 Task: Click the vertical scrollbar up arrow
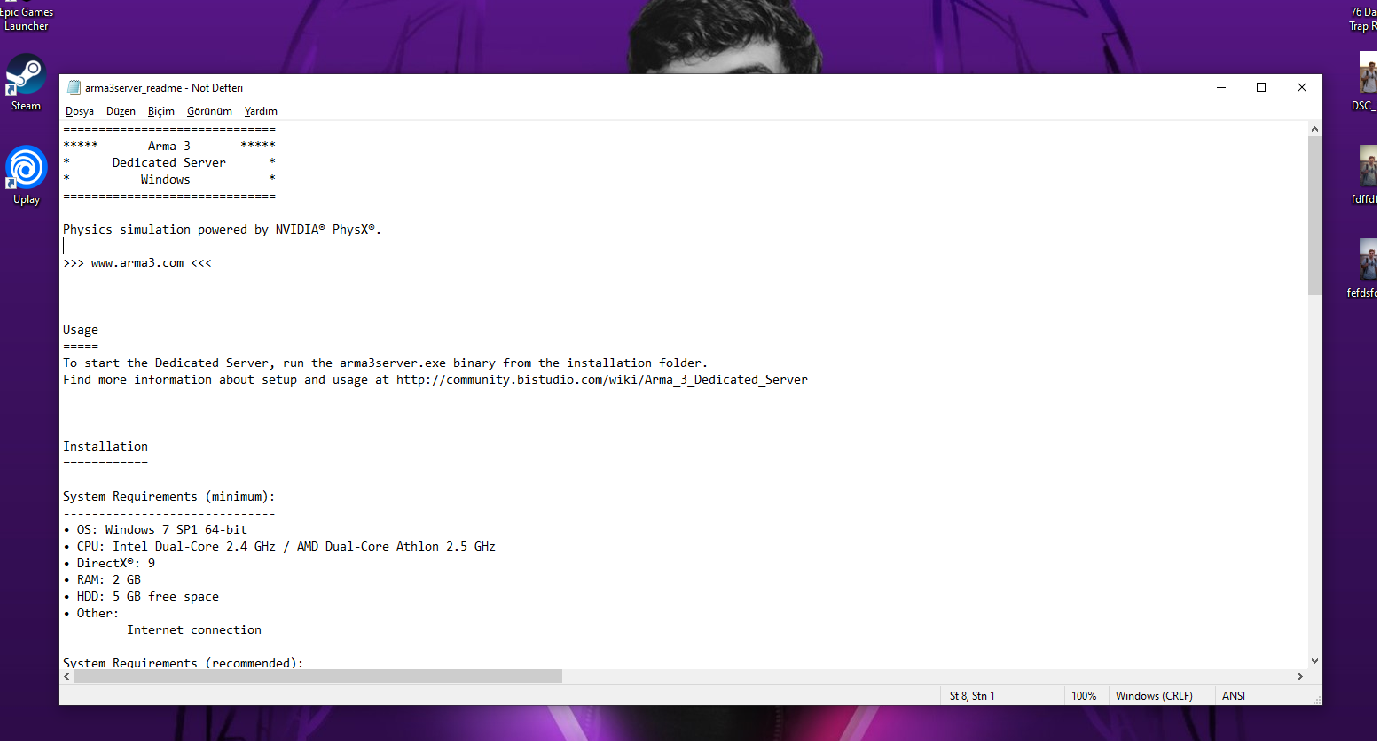click(1314, 129)
